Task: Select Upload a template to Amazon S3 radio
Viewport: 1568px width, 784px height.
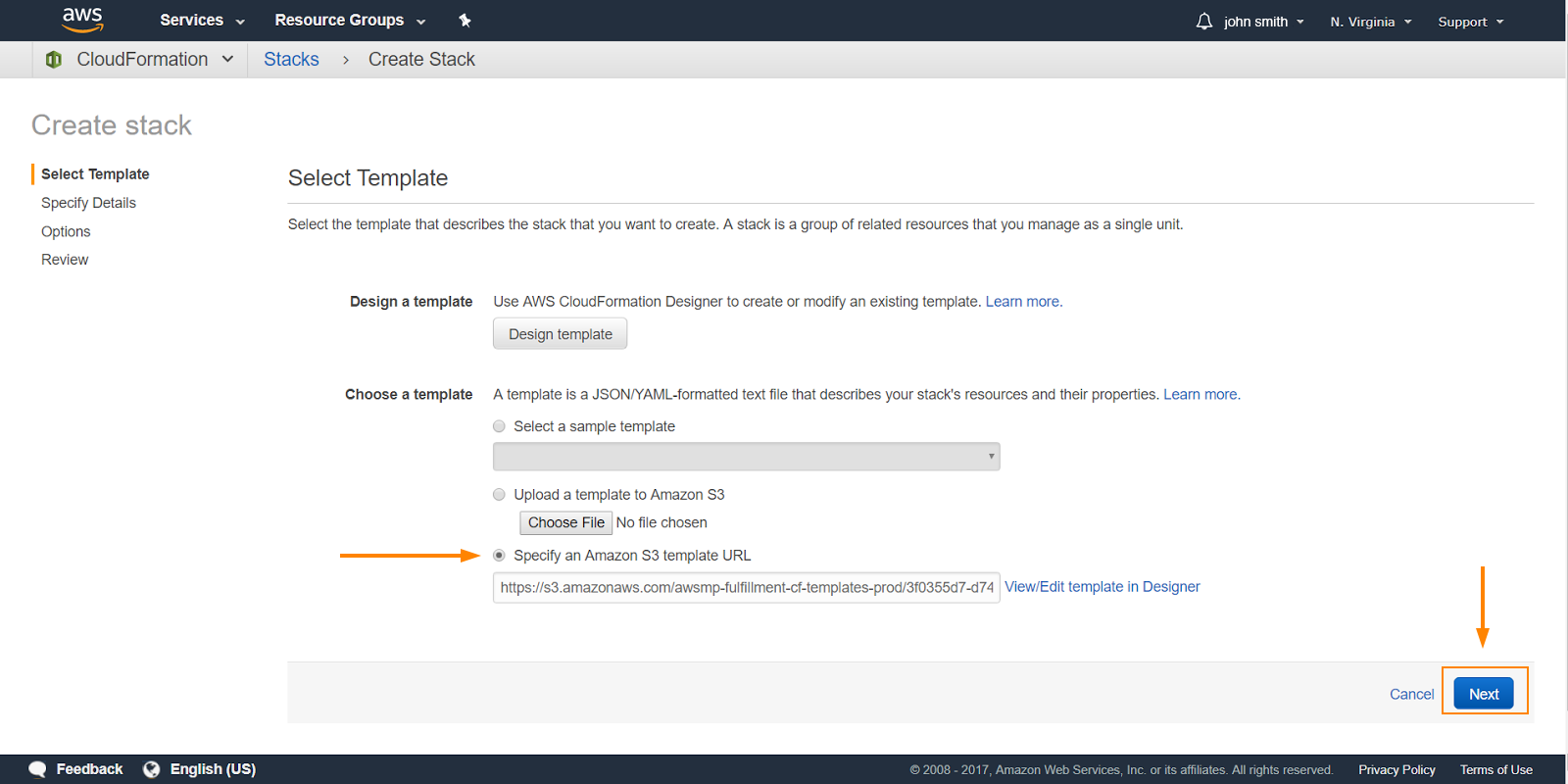Action: pyautogui.click(x=499, y=495)
